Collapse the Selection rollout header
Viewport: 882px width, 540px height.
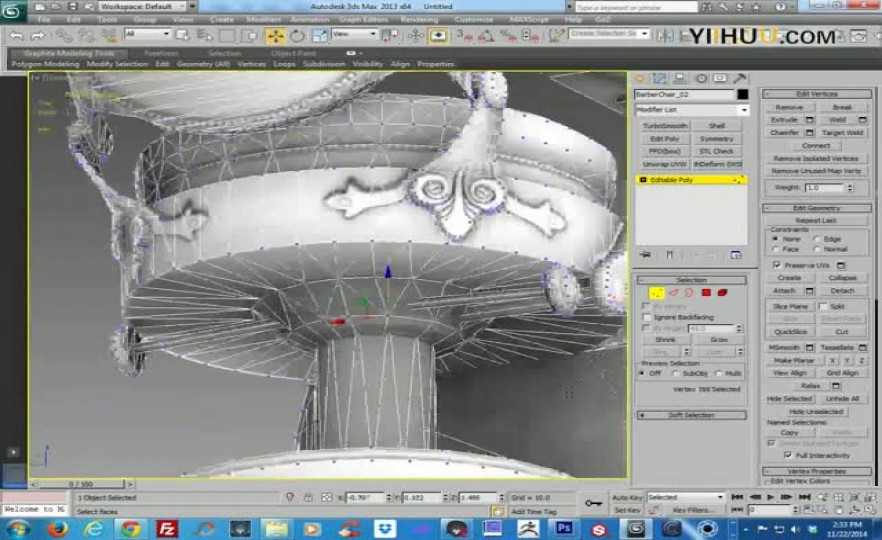tap(691, 280)
